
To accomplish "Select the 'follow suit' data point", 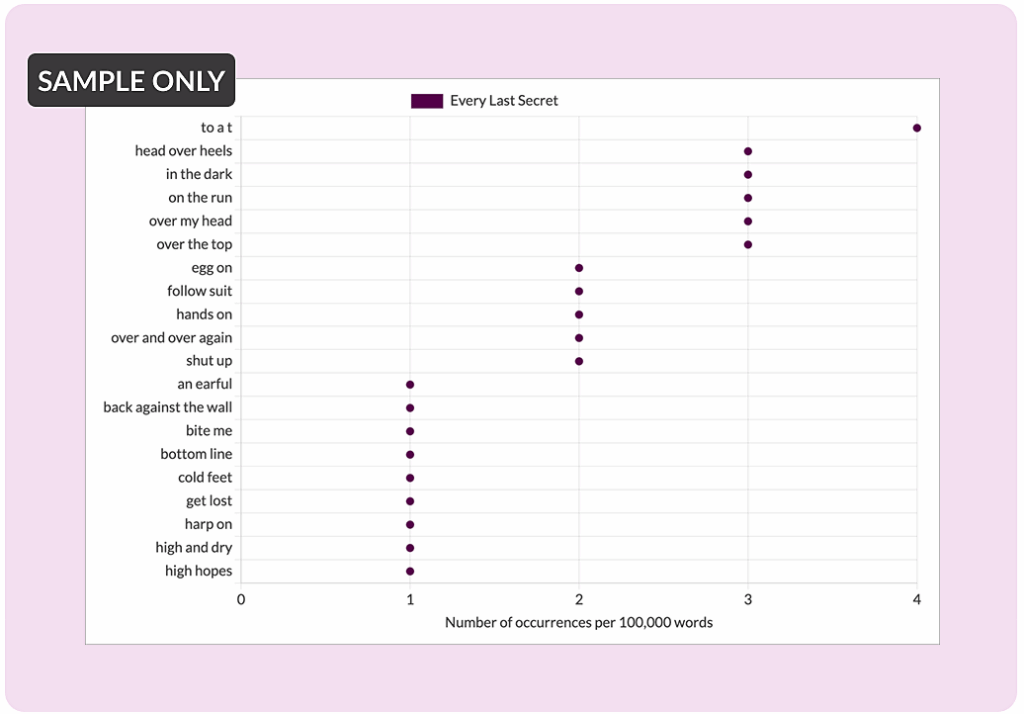I will [579, 291].
